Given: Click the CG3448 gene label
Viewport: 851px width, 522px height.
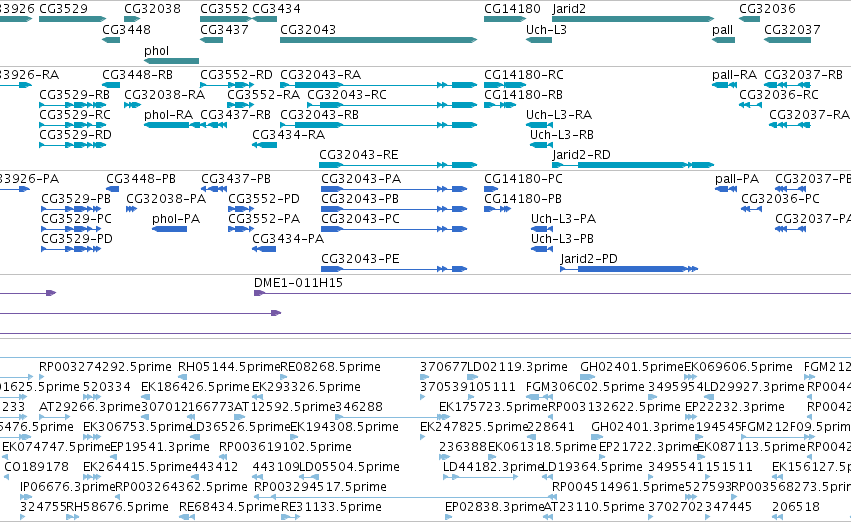Looking at the screenshot, I should [x=126, y=29].
